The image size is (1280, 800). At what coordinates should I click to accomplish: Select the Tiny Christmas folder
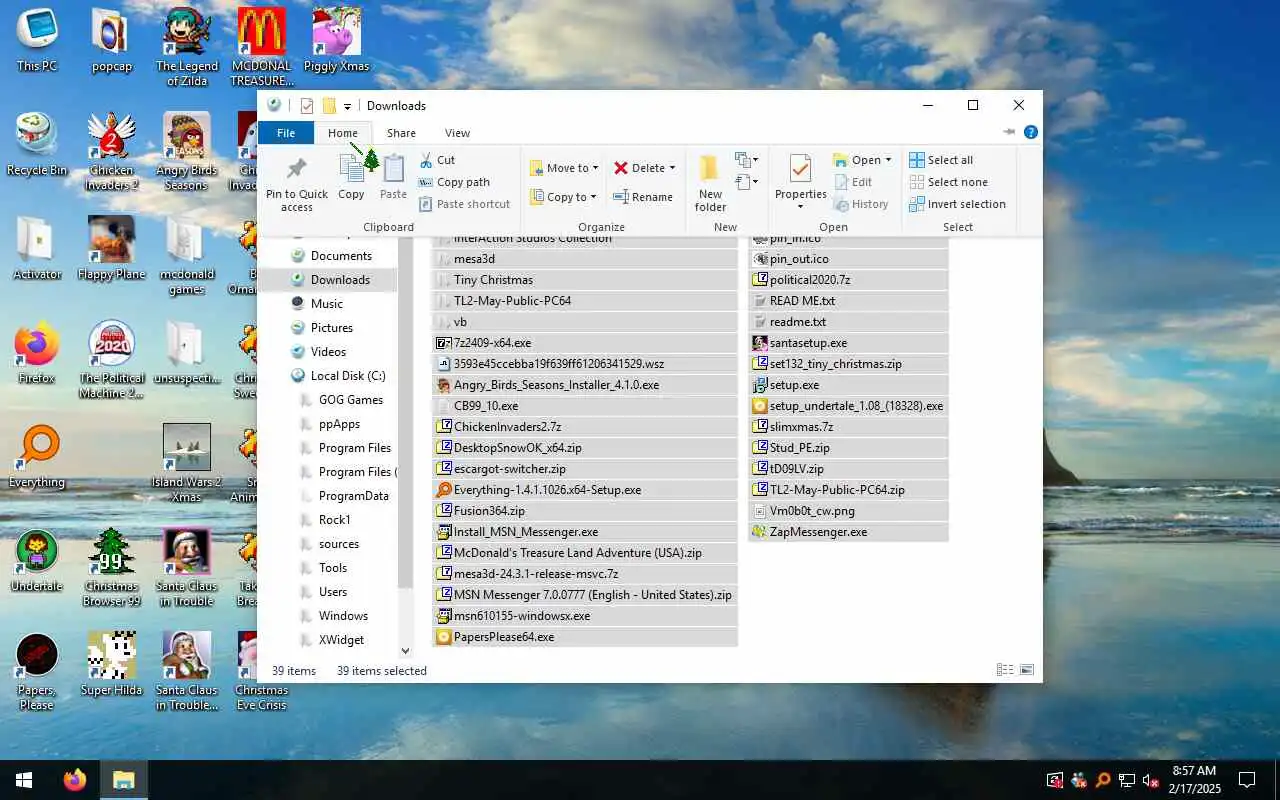(586, 280)
